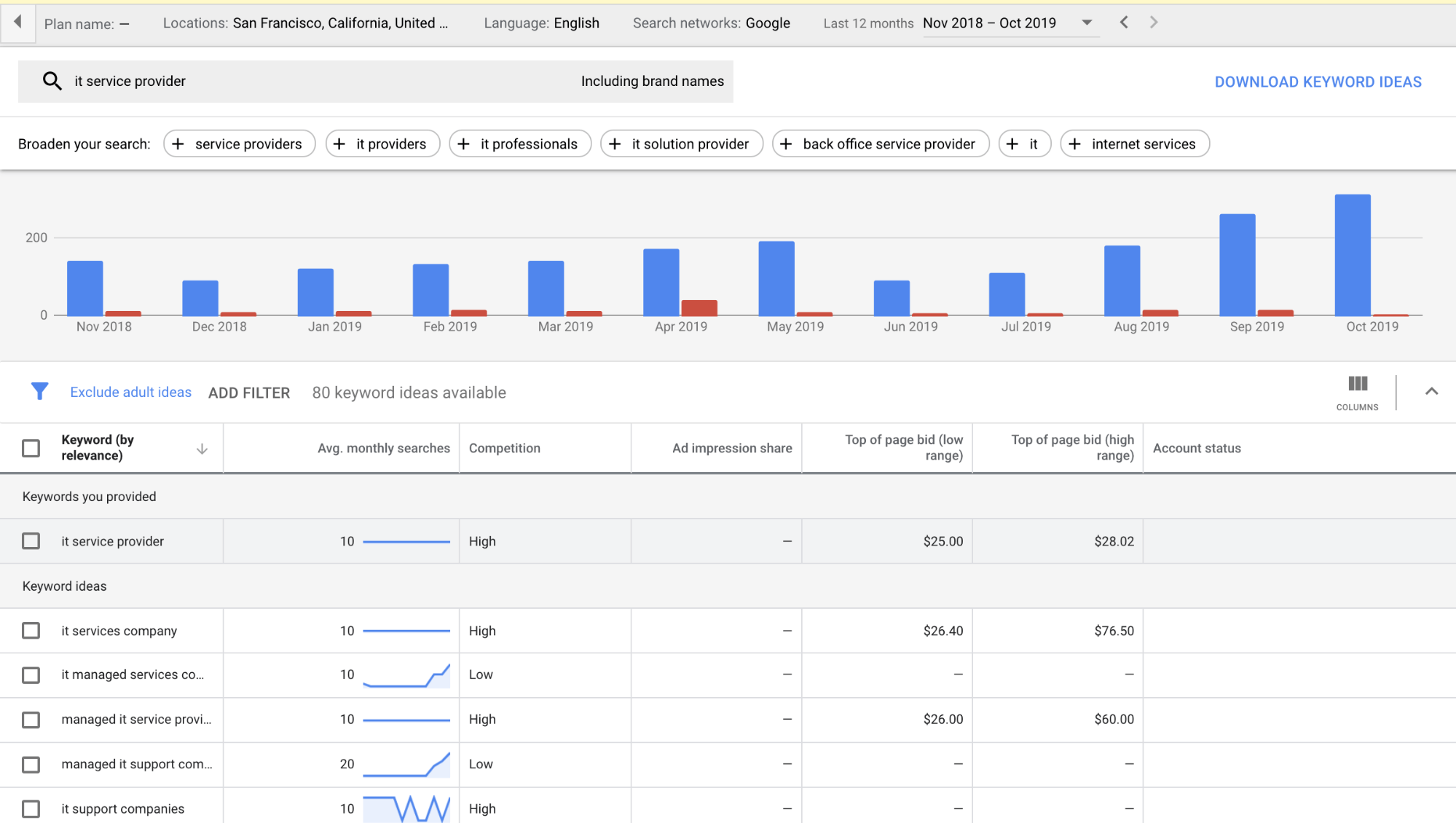Select the search magnifier icon
The height and width of the screenshot is (823, 1456).
[x=52, y=81]
